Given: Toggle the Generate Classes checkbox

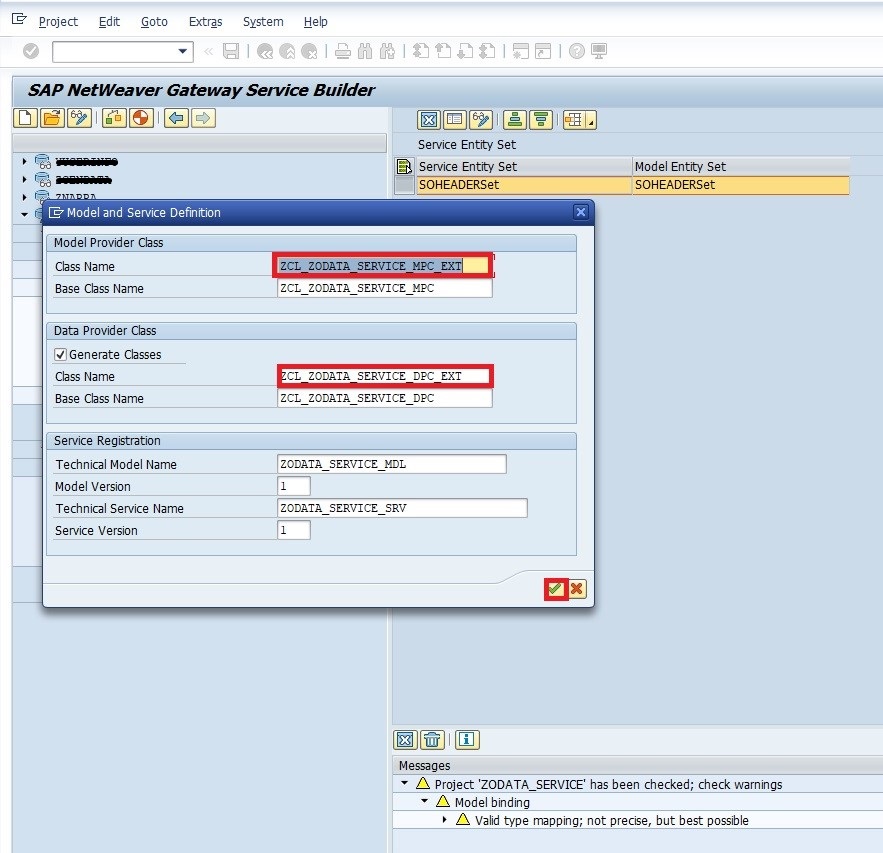Looking at the screenshot, I should pyautogui.click(x=60, y=355).
